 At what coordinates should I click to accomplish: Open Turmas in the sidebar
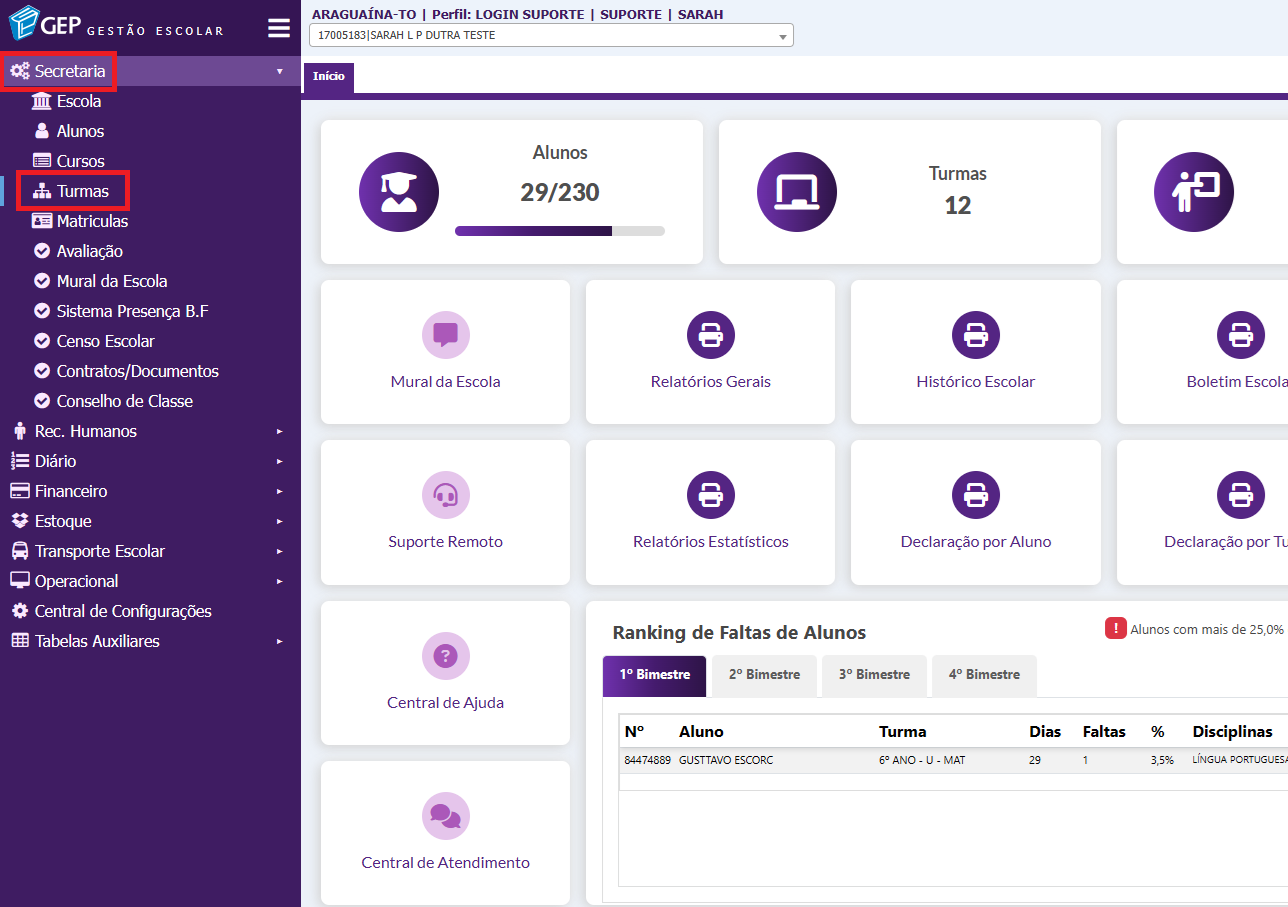[82, 191]
